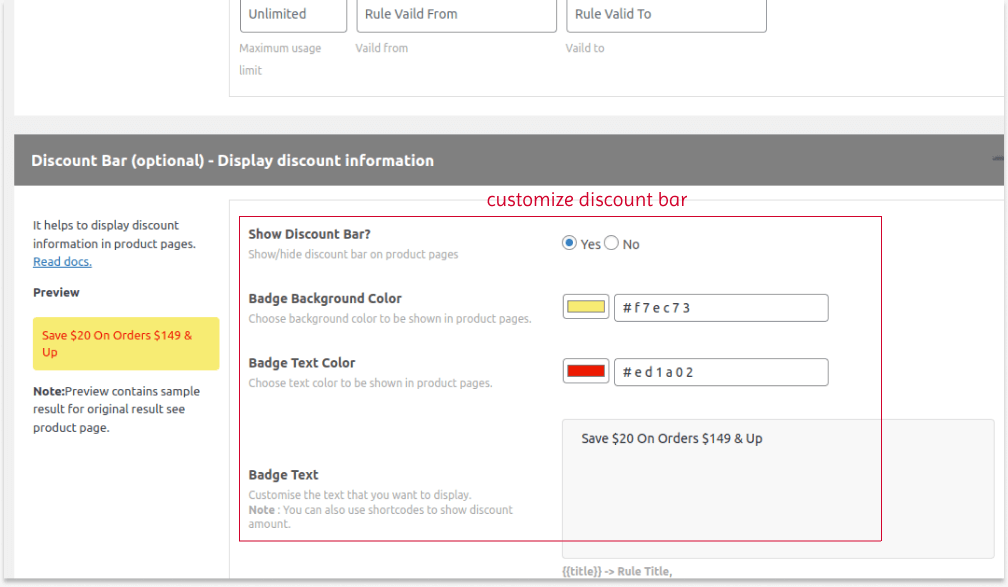This screenshot has height=587, width=1008.
Task: Click the Show Discount Bar? label
Action: coord(308,234)
